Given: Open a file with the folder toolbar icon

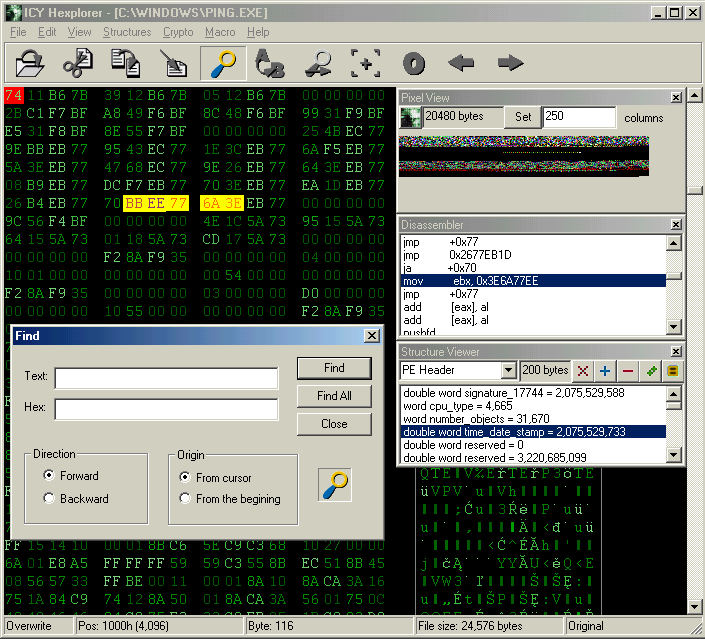Looking at the screenshot, I should pos(30,63).
